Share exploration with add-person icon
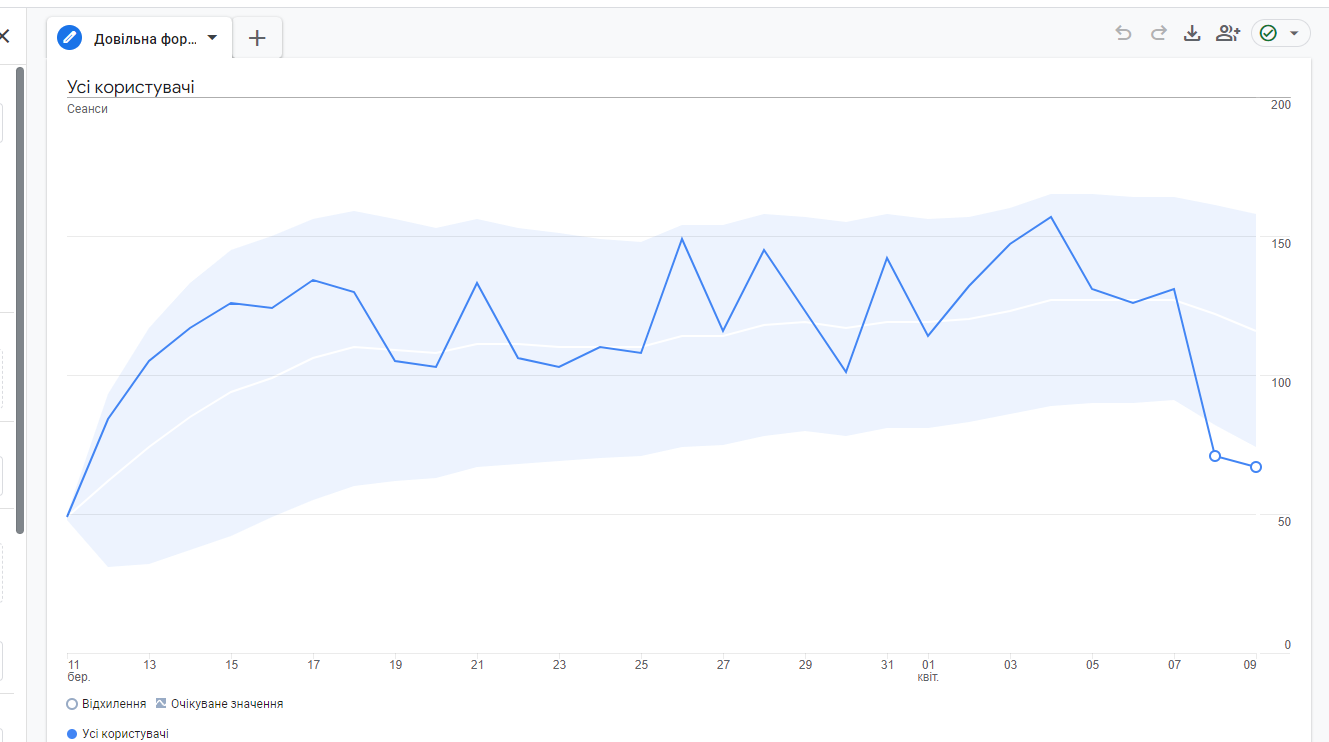 (x=1227, y=33)
